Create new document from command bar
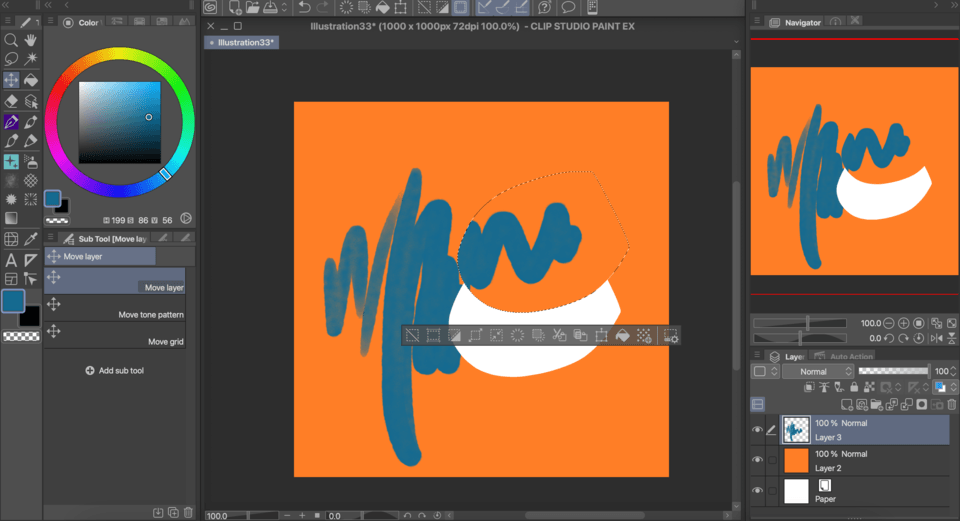Screen dimensions: 960x521 pyautogui.click(x=234, y=7)
